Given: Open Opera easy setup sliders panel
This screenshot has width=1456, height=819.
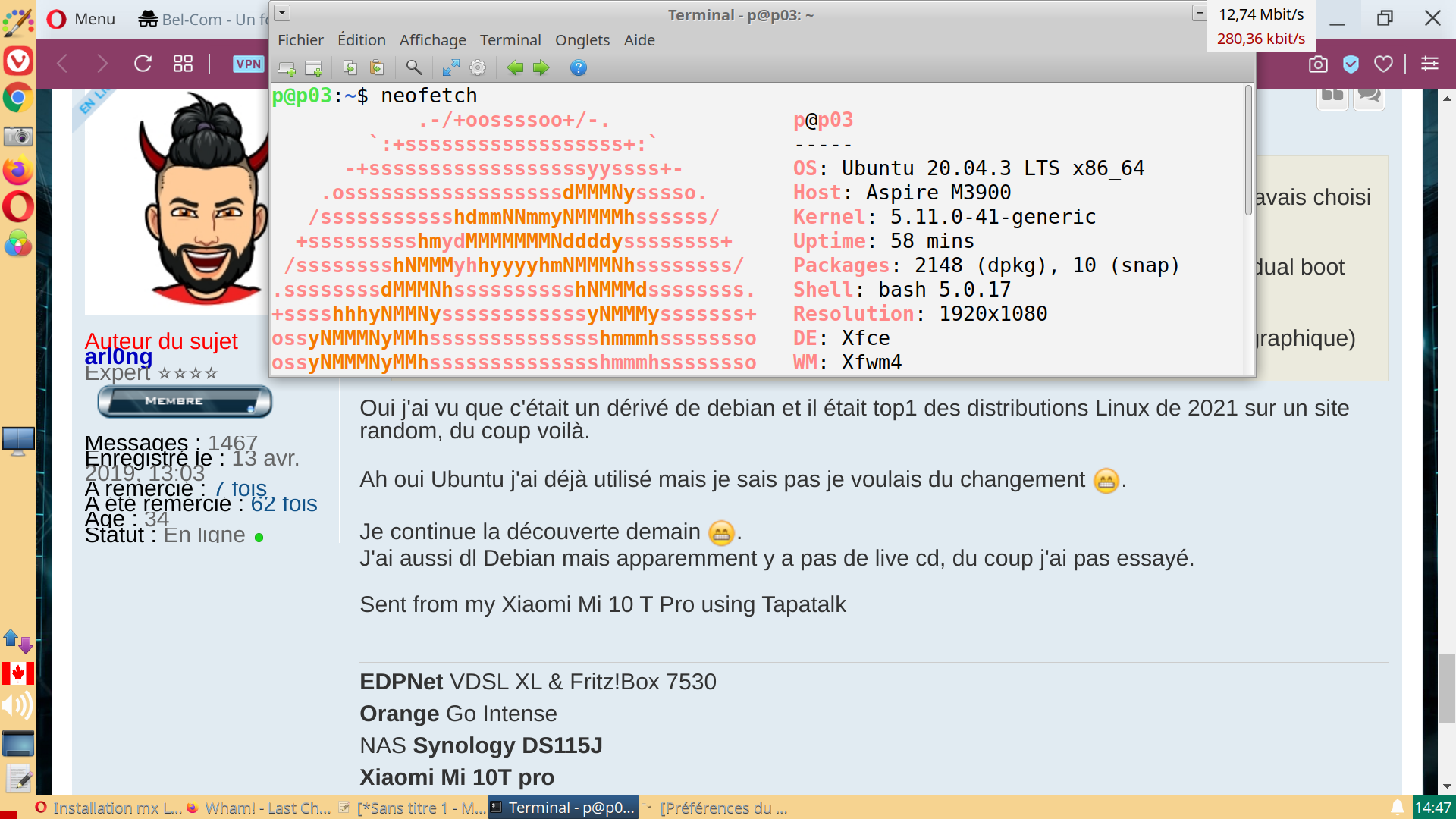Looking at the screenshot, I should click(1429, 64).
